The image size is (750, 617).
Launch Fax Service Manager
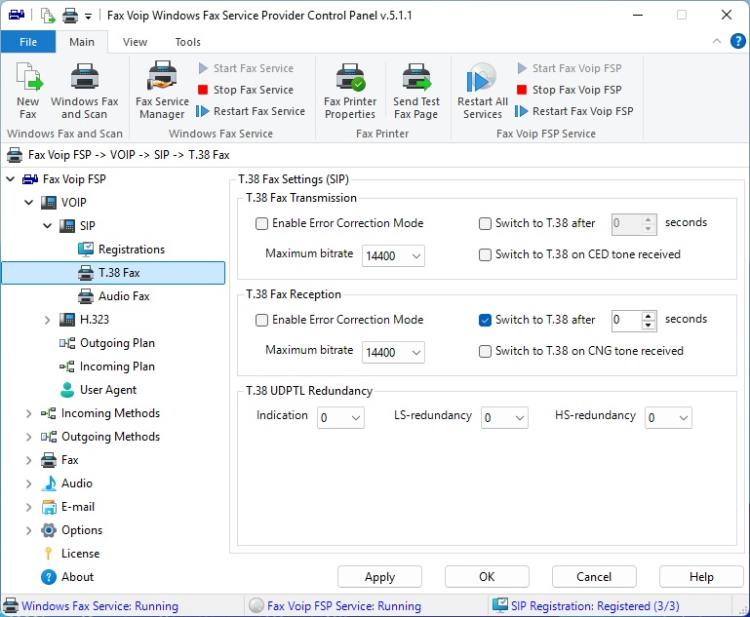click(162, 78)
